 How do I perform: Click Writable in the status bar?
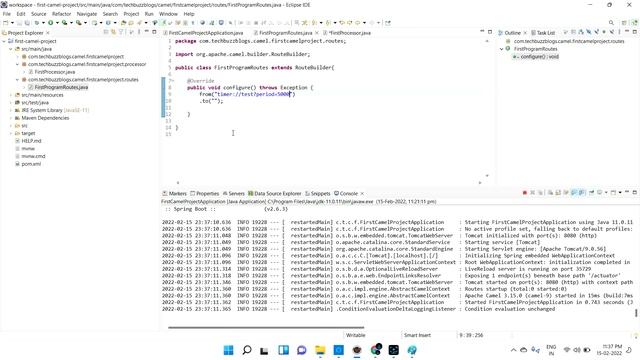pyautogui.click(x=356, y=335)
